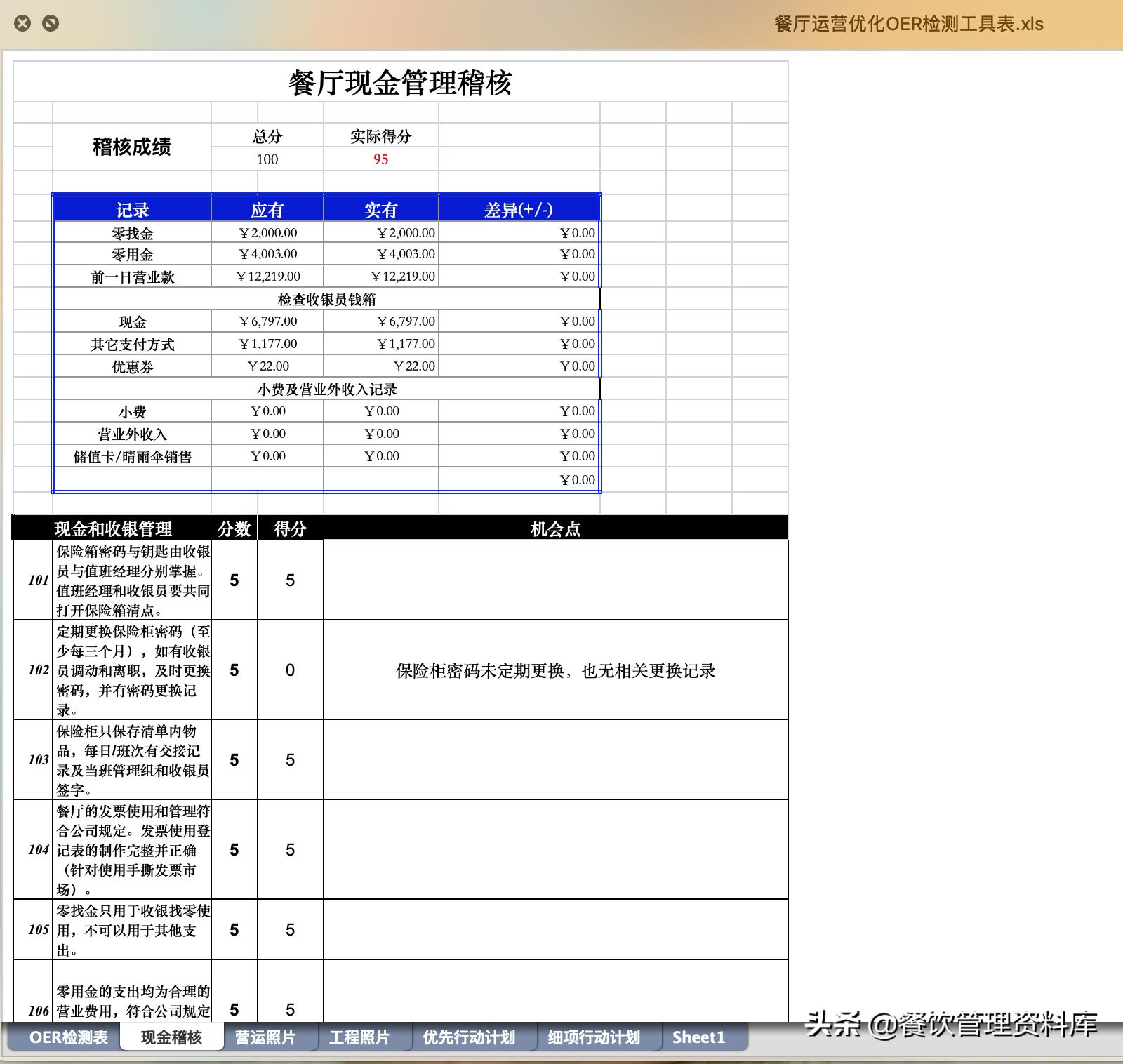Click the description starting 零找金只用于收银
Viewport: 1123px width, 1064px height.
click(x=133, y=930)
